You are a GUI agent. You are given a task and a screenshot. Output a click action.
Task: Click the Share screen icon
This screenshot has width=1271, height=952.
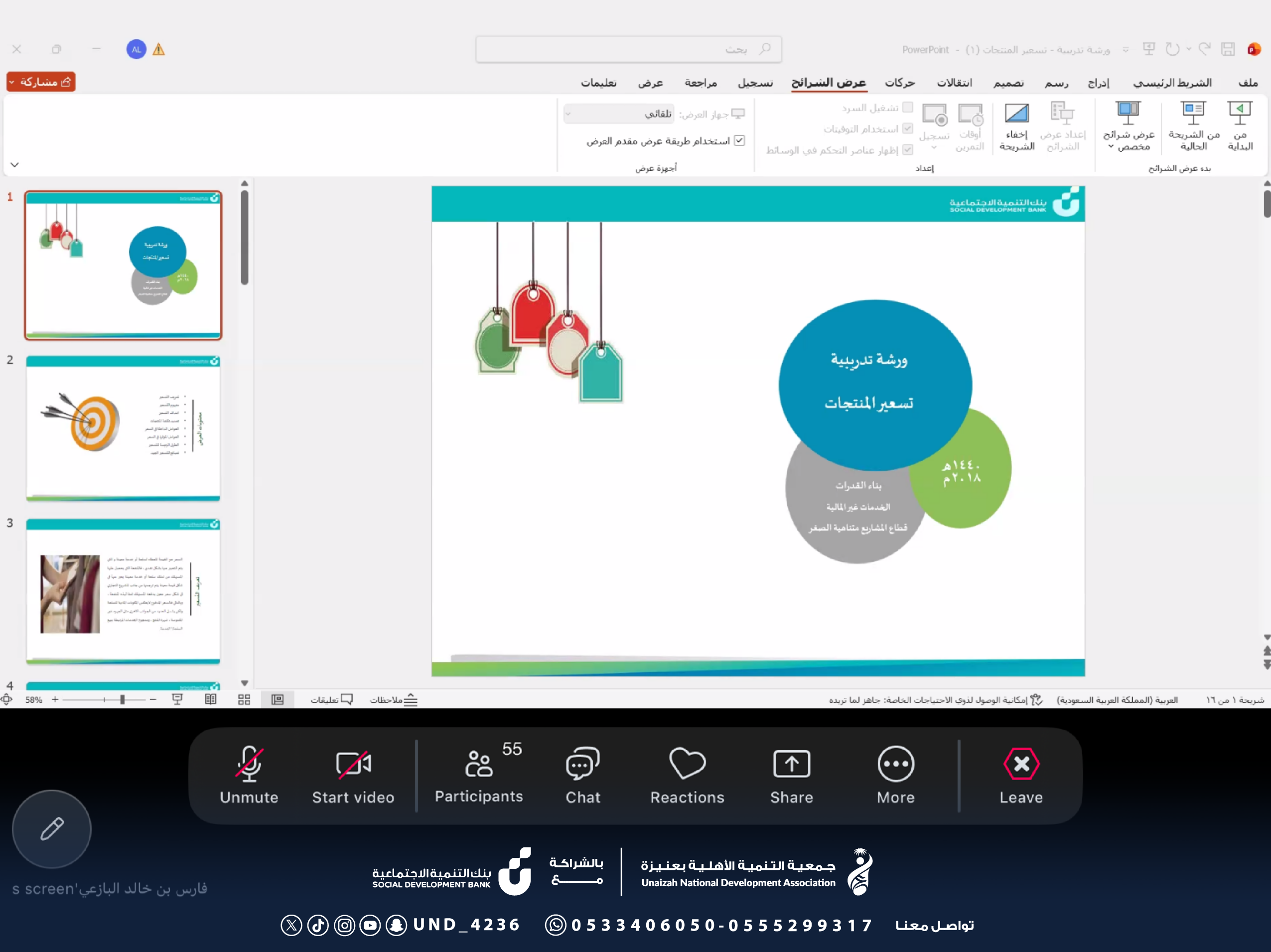(791, 764)
